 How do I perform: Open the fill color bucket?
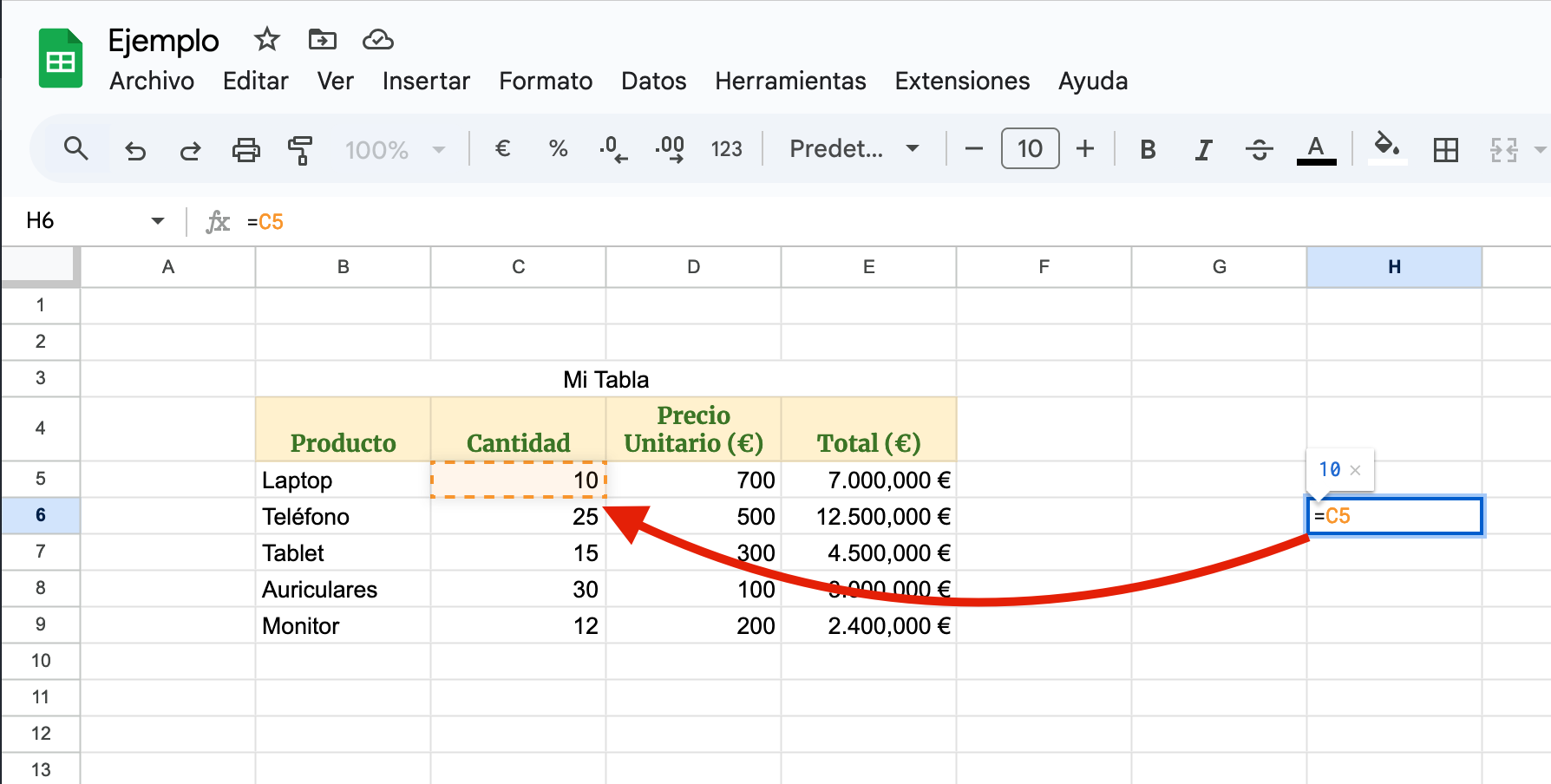[x=1386, y=147]
